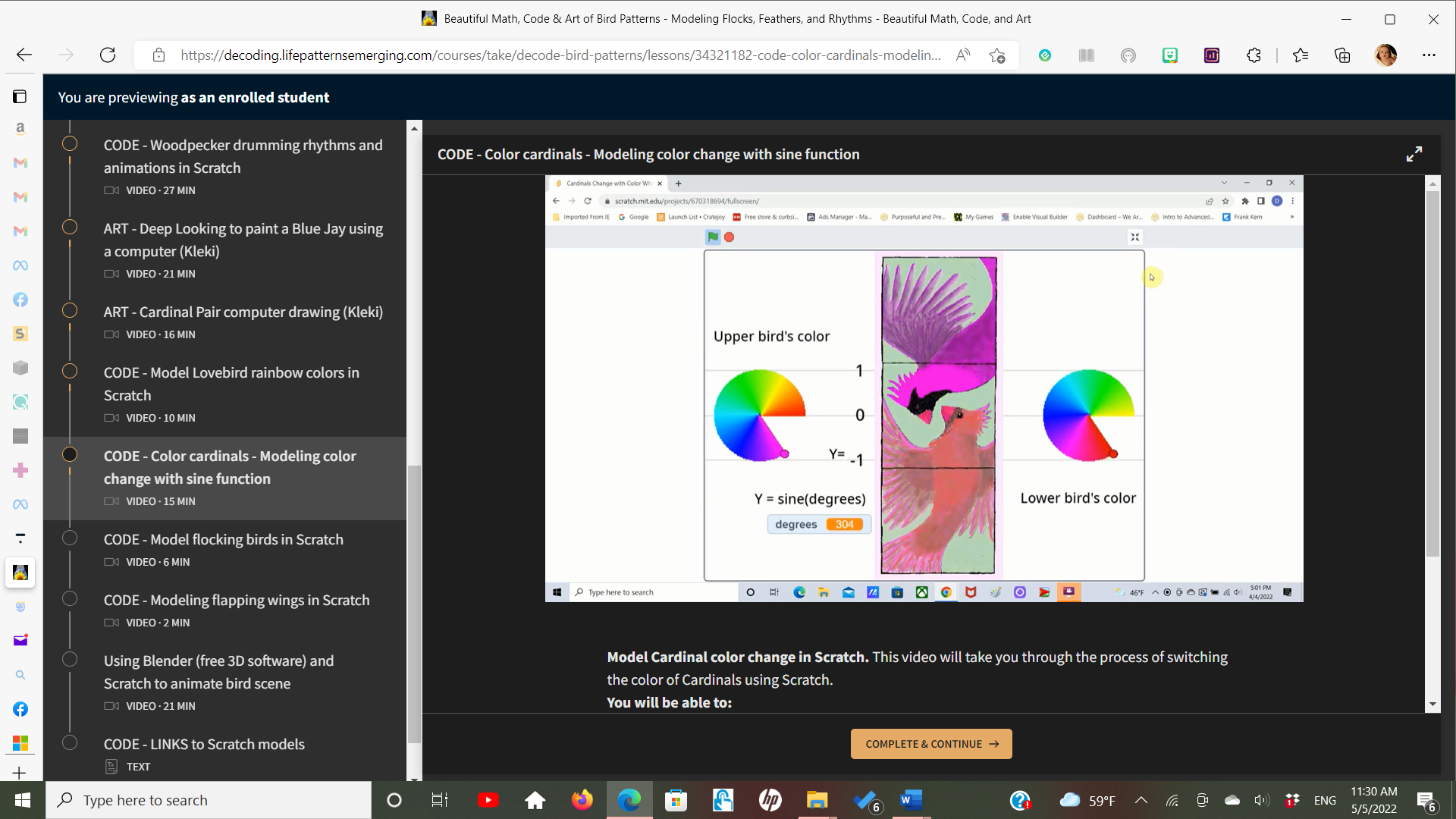This screenshot has width=1456, height=819.
Task: Click Type here to search box
Action: coord(209,800)
